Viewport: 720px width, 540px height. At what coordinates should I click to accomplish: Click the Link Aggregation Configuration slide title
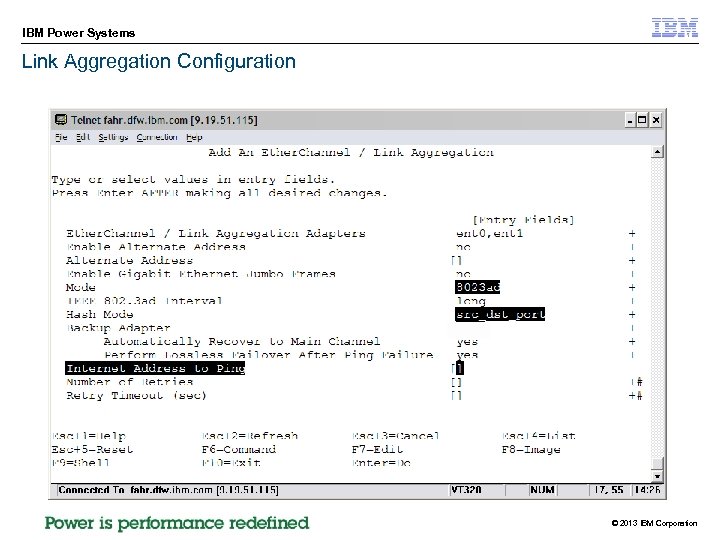click(x=159, y=61)
